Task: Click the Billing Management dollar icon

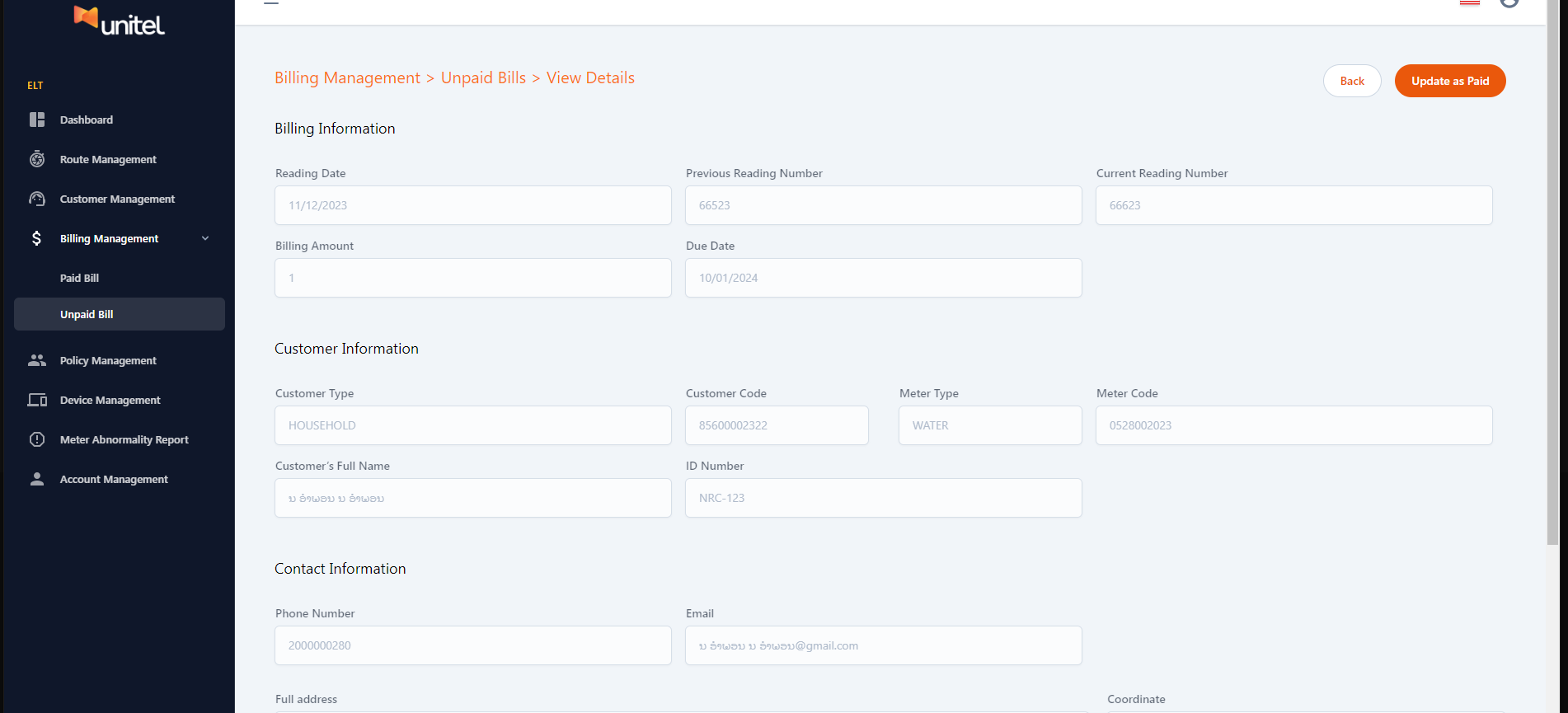Action: [36, 238]
